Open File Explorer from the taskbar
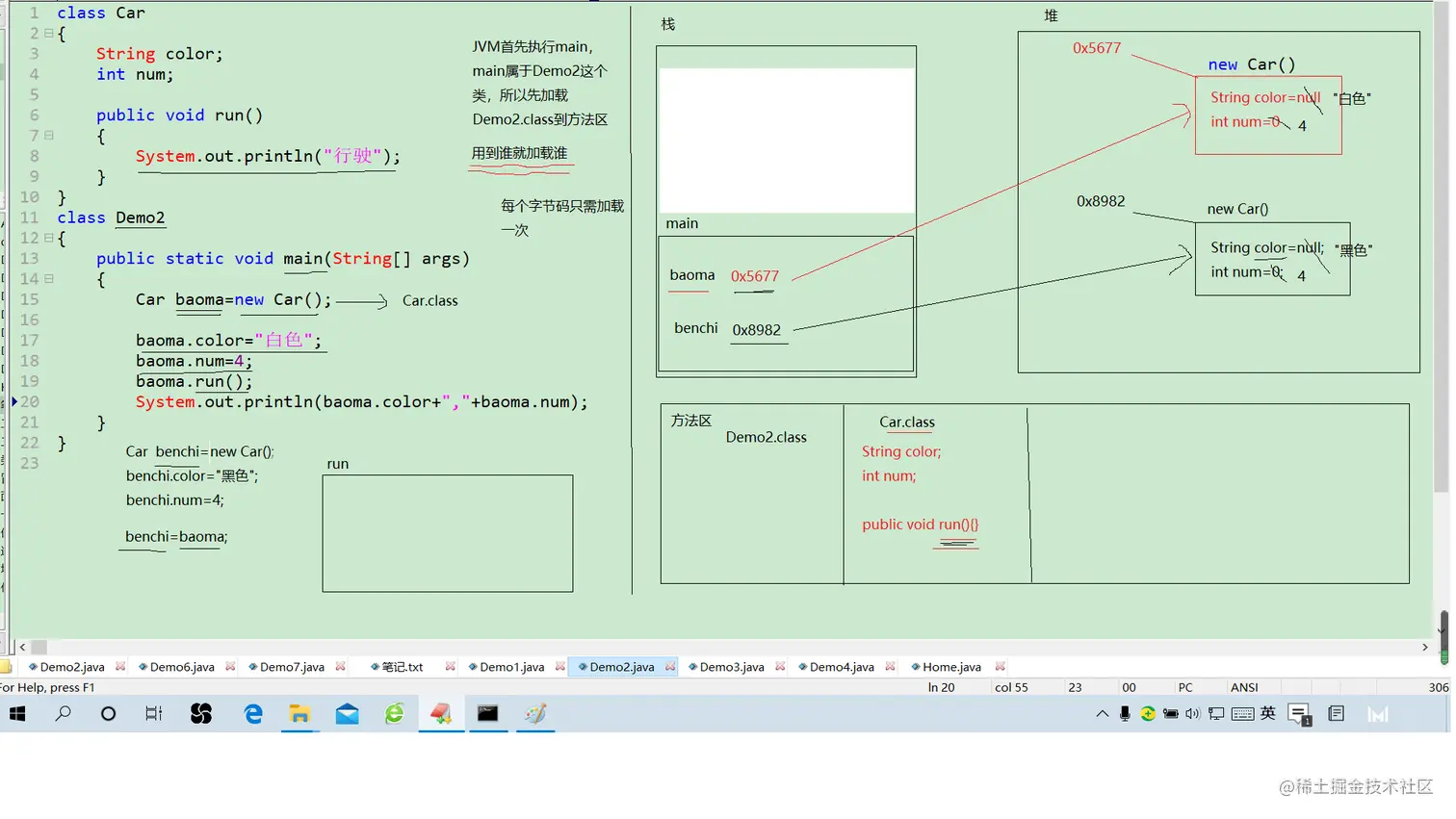The height and width of the screenshot is (819, 1456). coord(299,714)
